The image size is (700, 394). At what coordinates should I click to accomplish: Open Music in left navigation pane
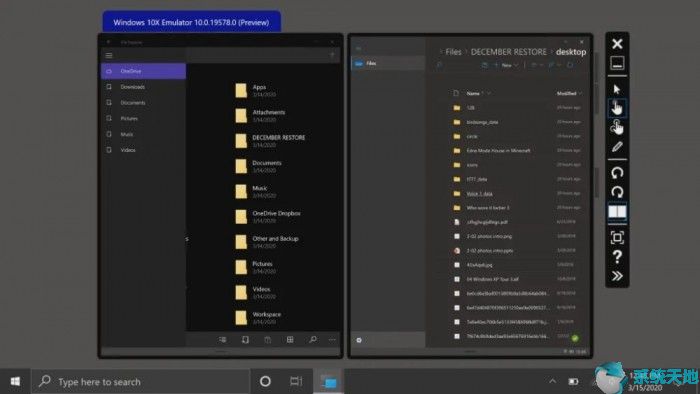(x=143, y=134)
